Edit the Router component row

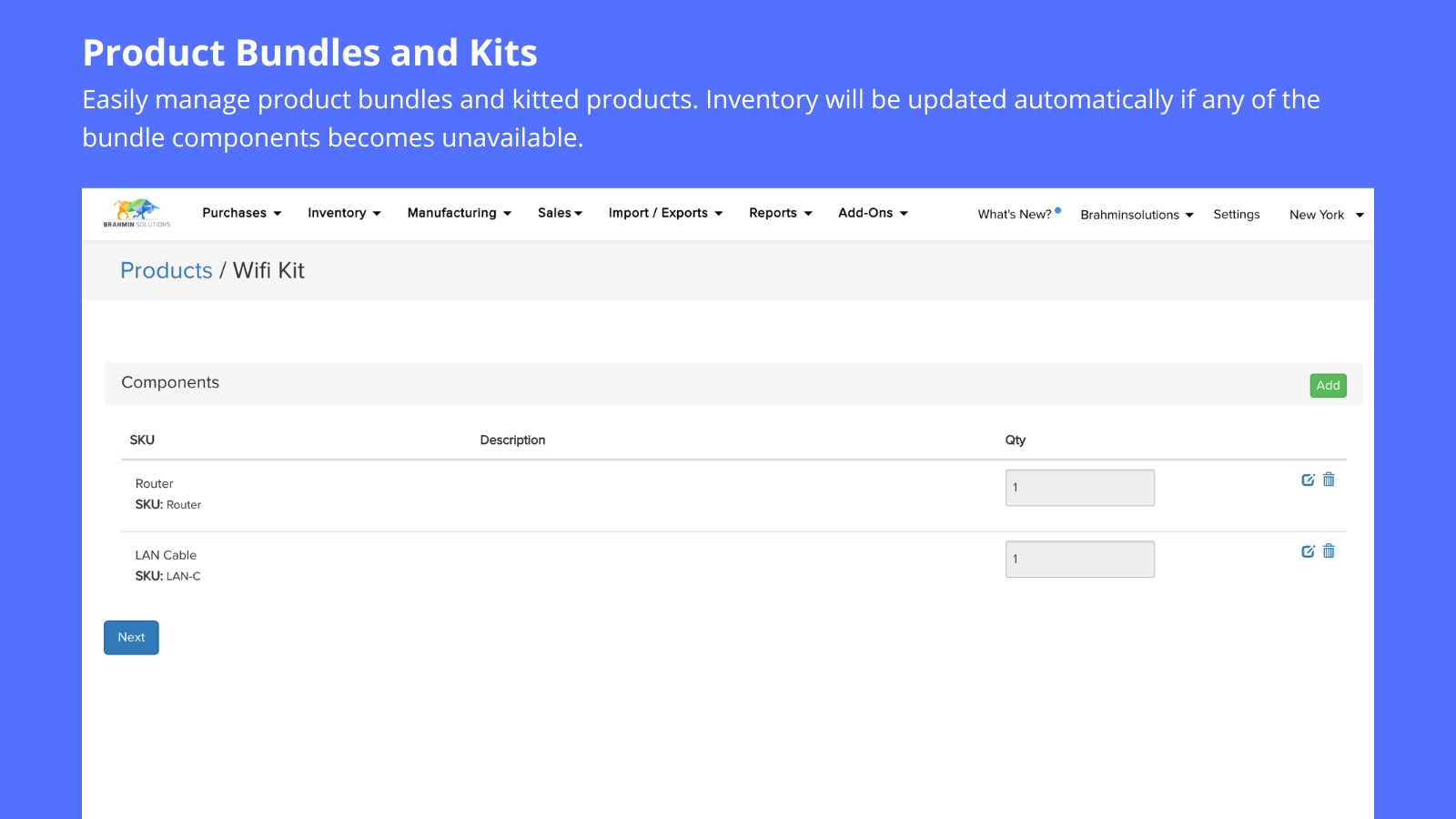point(1308,480)
